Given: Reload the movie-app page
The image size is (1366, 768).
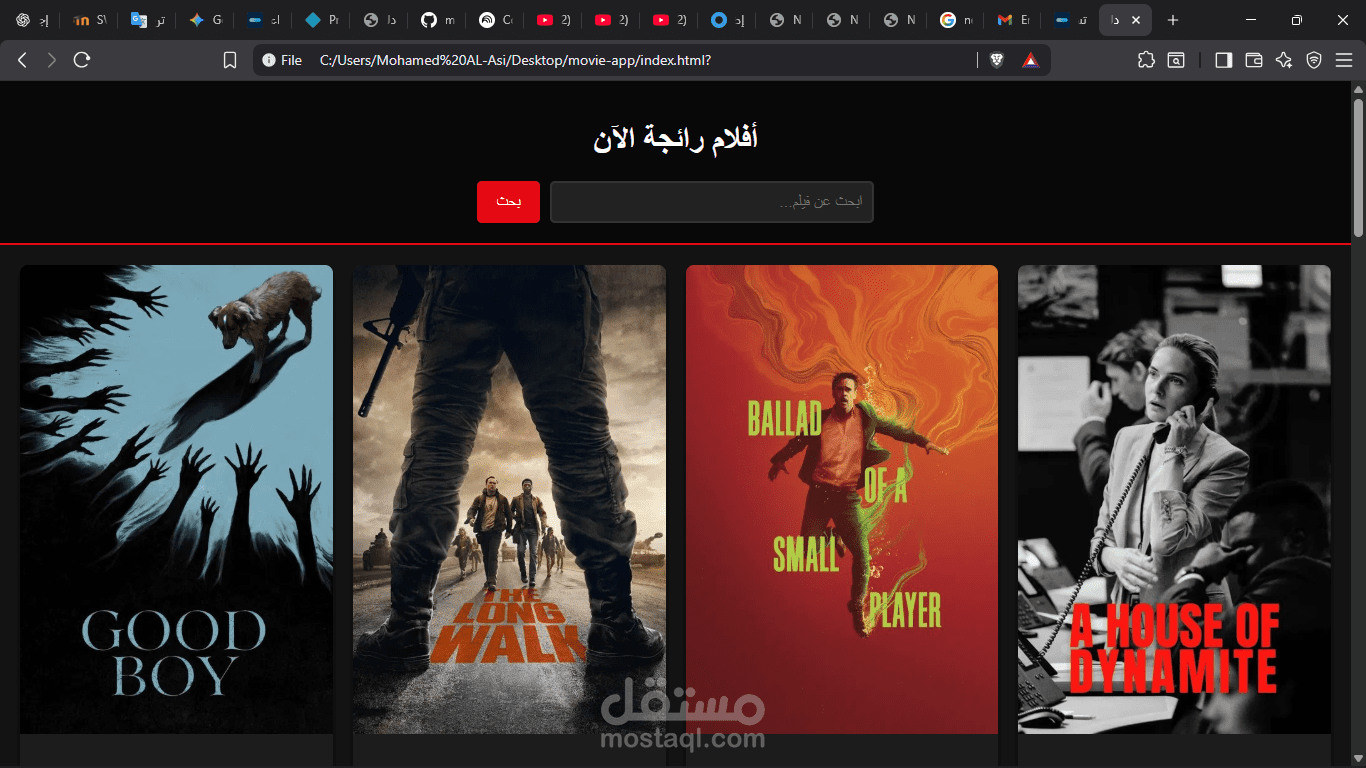Looking at the screenshot, I should point(81,59).
